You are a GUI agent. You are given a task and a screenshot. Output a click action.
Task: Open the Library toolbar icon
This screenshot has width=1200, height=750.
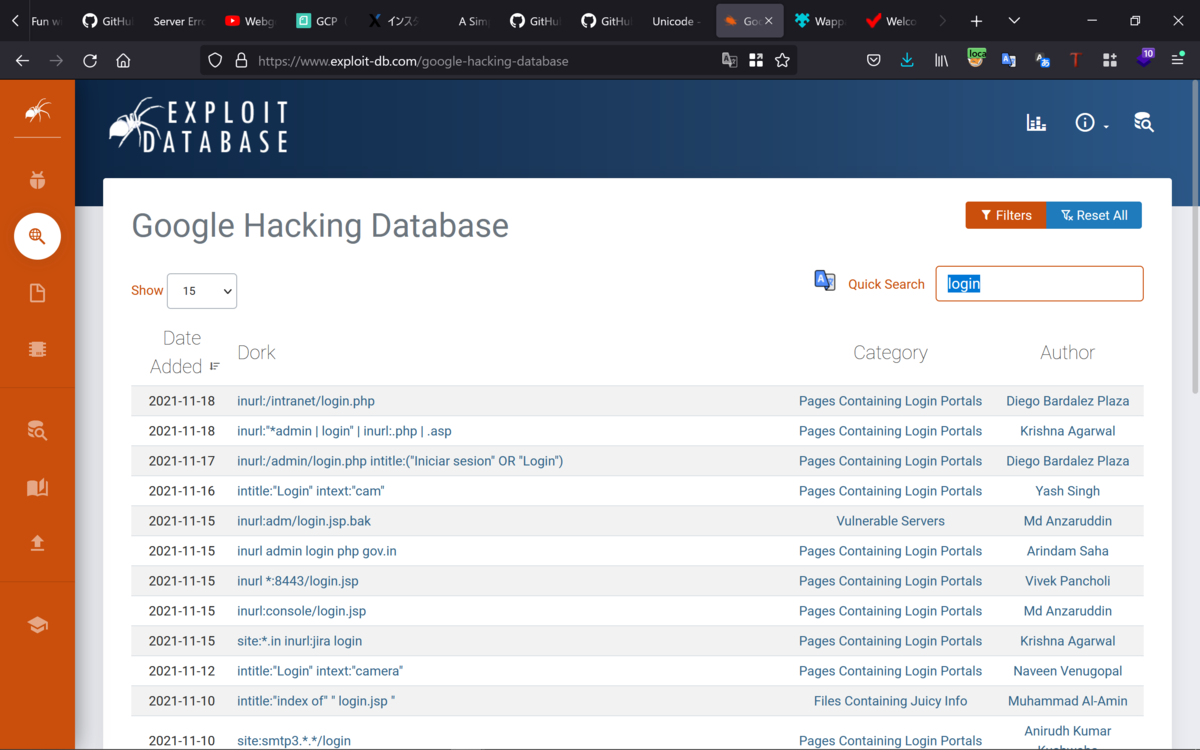pyautogui.click(x=941, y=60)
